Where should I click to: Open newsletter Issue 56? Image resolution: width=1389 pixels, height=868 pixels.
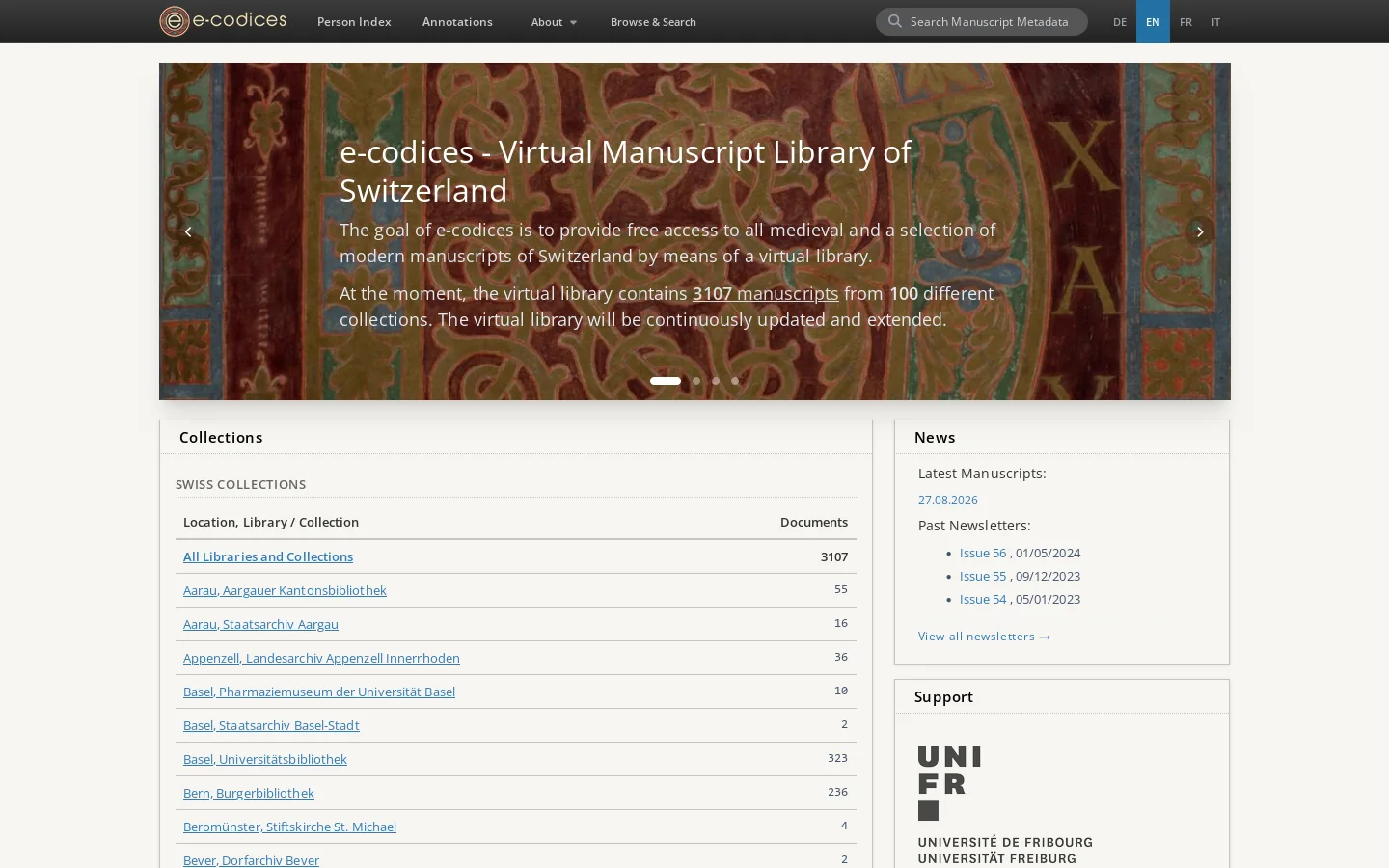983,553
